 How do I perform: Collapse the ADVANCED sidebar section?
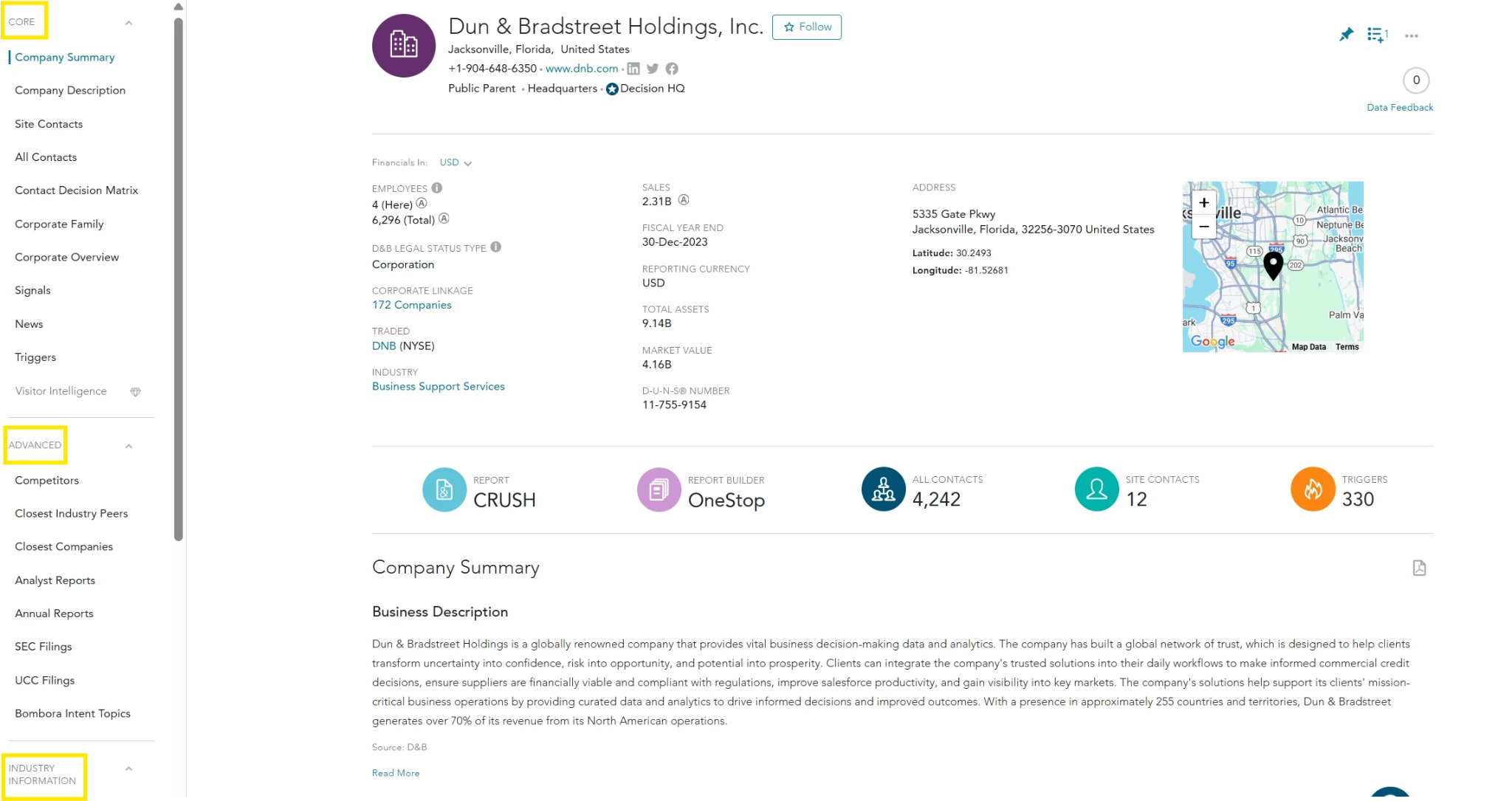[x=128, y=446]
